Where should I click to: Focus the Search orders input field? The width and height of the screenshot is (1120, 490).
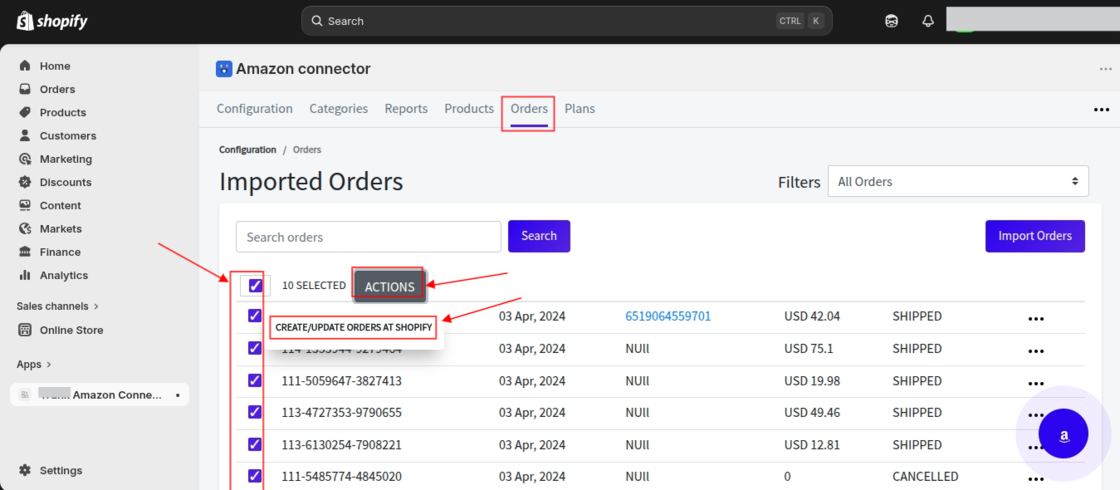point(369,236)
